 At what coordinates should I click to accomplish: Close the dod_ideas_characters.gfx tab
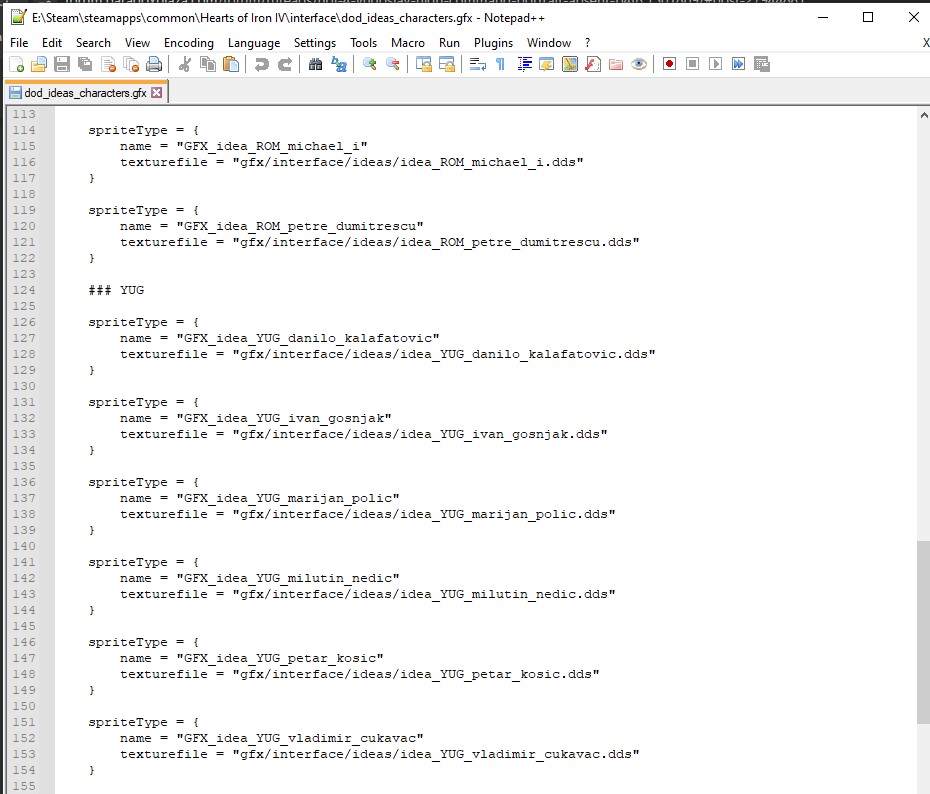coord(157,93)
